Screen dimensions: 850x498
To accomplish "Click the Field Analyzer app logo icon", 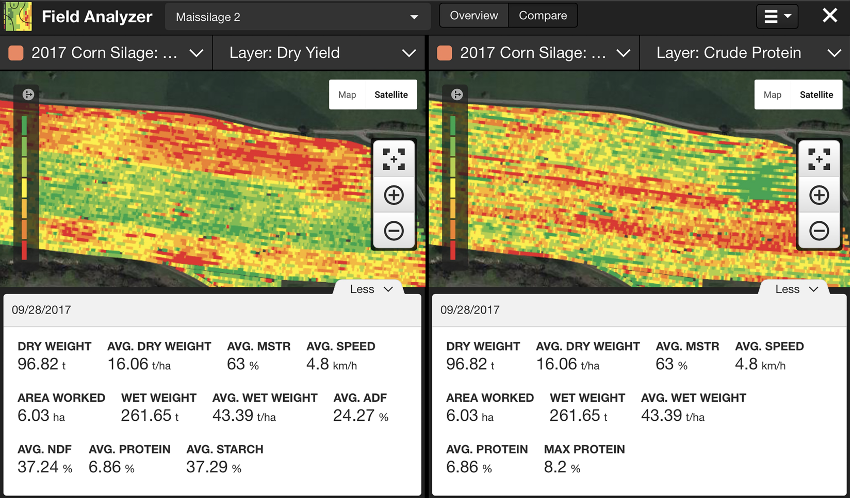I will [18, 16].
